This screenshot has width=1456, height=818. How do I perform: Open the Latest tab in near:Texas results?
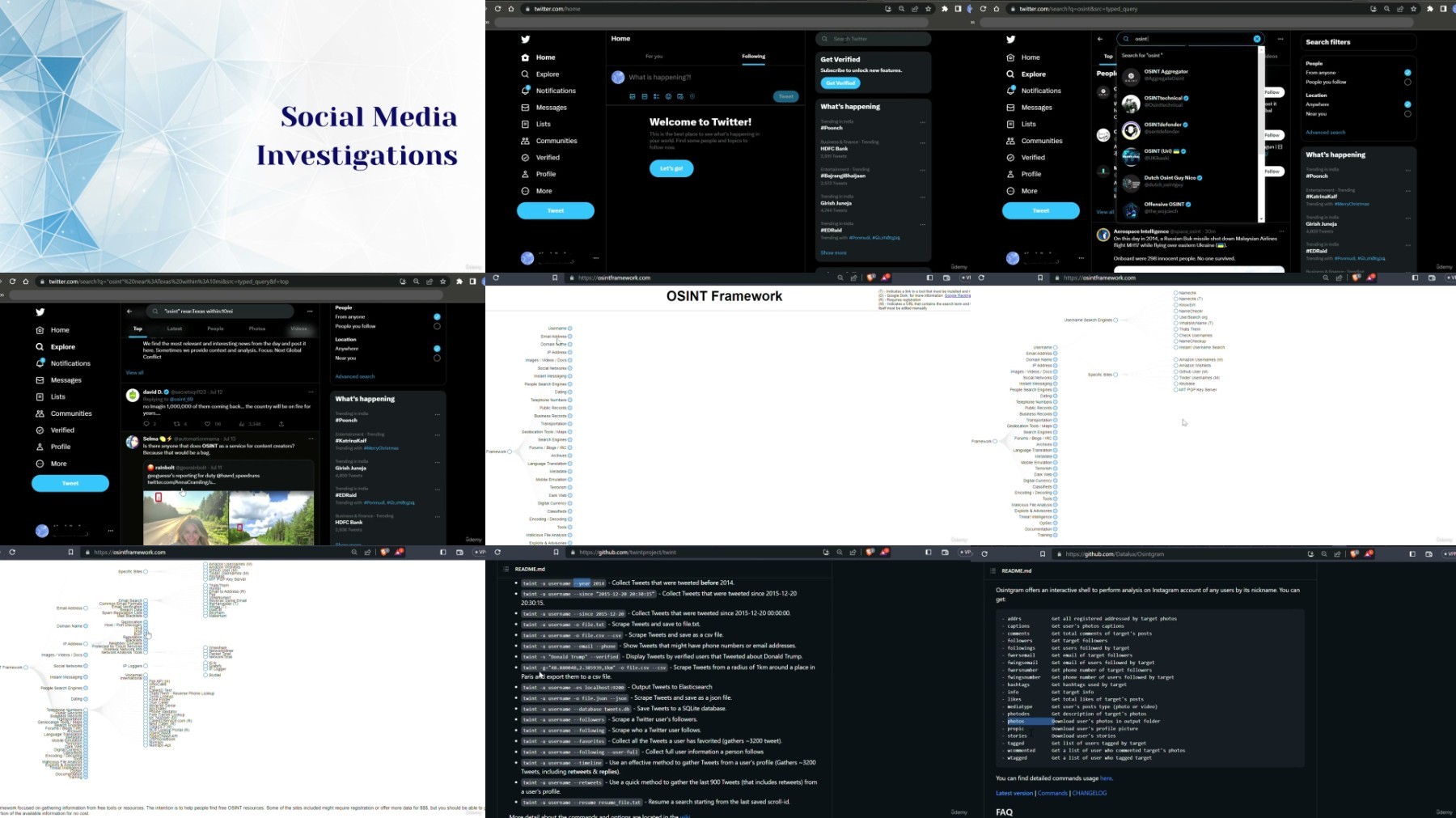pos(175,329)
